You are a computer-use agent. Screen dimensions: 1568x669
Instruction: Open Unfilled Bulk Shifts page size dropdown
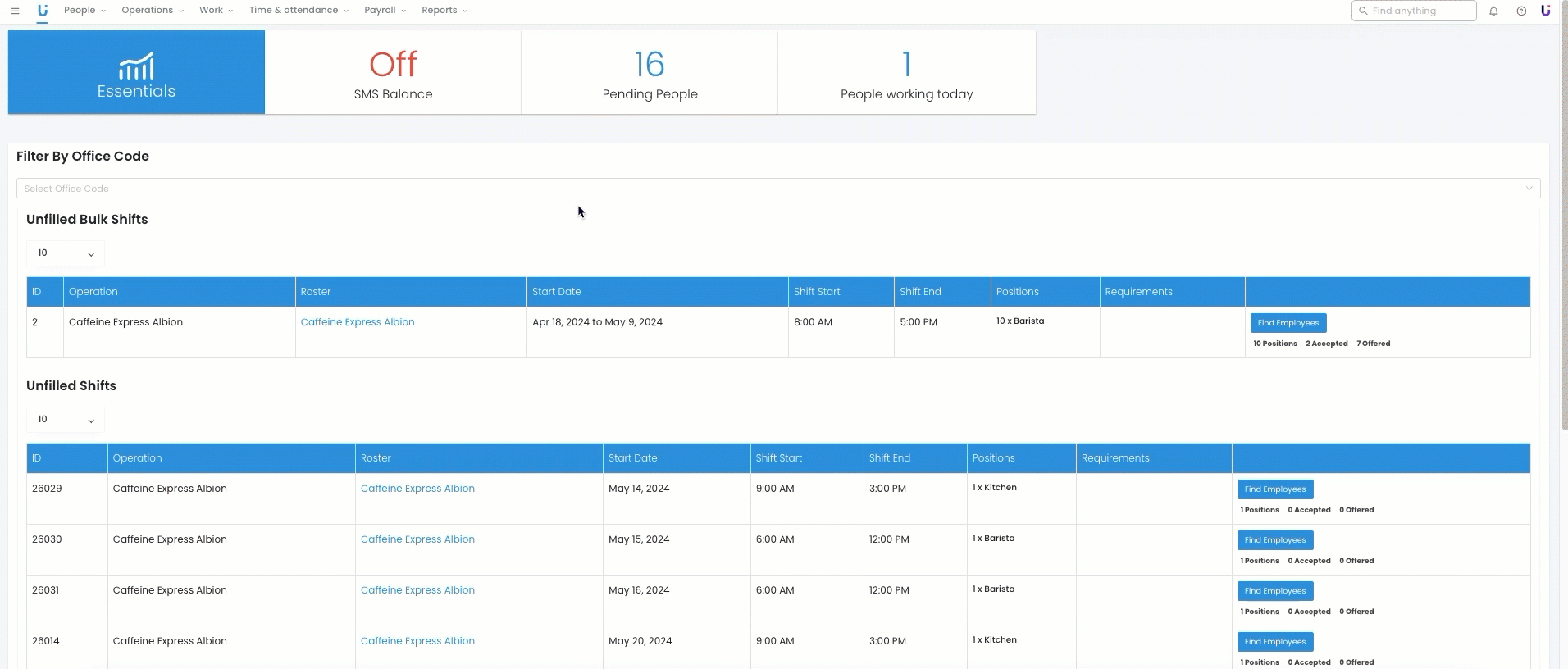tap(66, 253)
